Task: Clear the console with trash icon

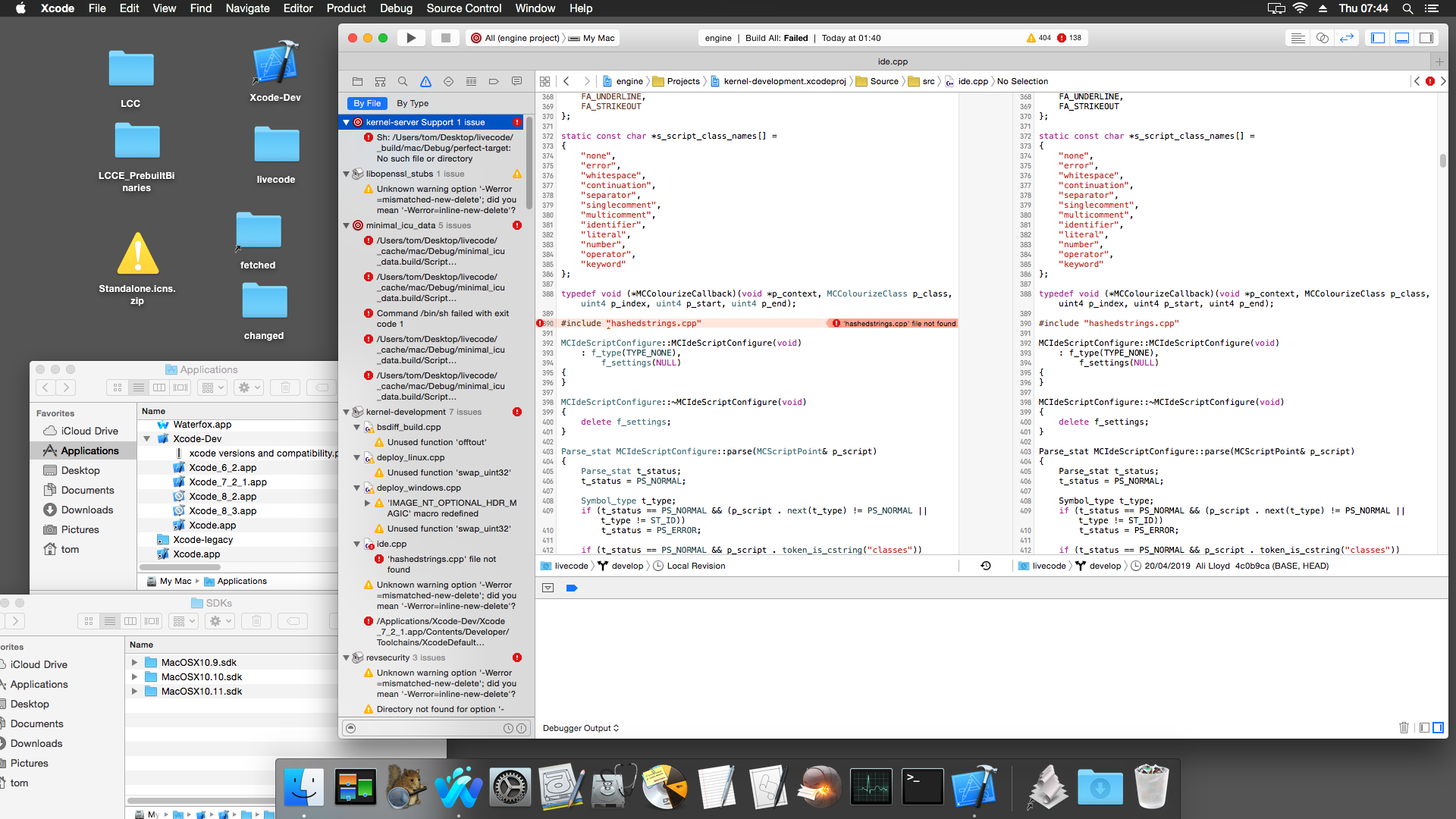Action: tap(1404, 728)
